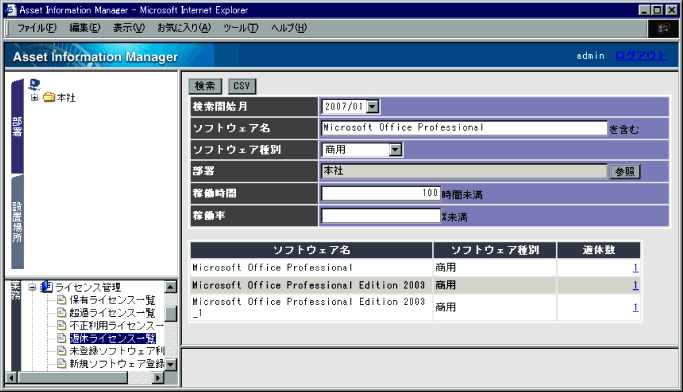
Task: Click the computer root icon in department tree
Action: coord(34,84)
